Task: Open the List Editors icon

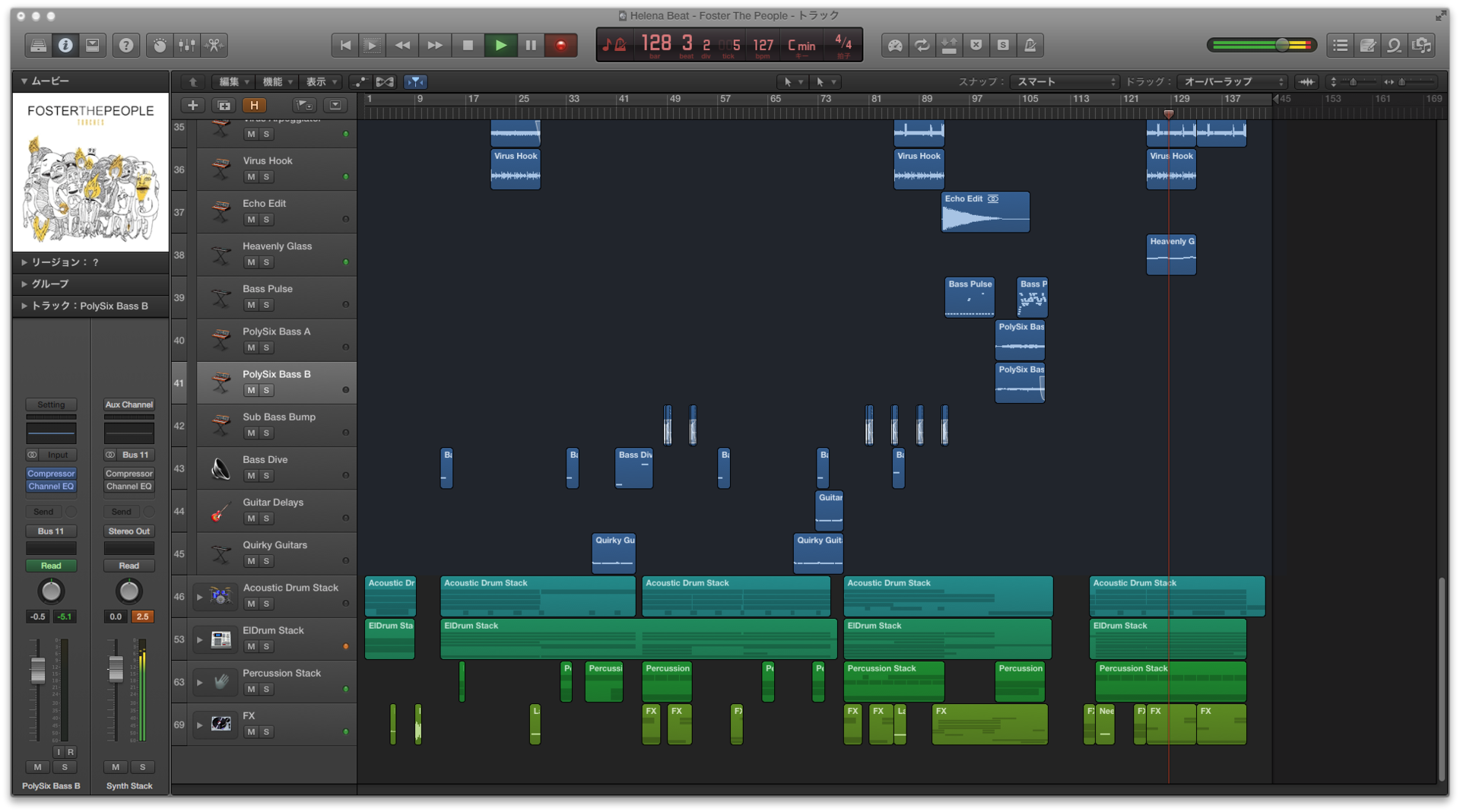Action: click(1339, 45)
